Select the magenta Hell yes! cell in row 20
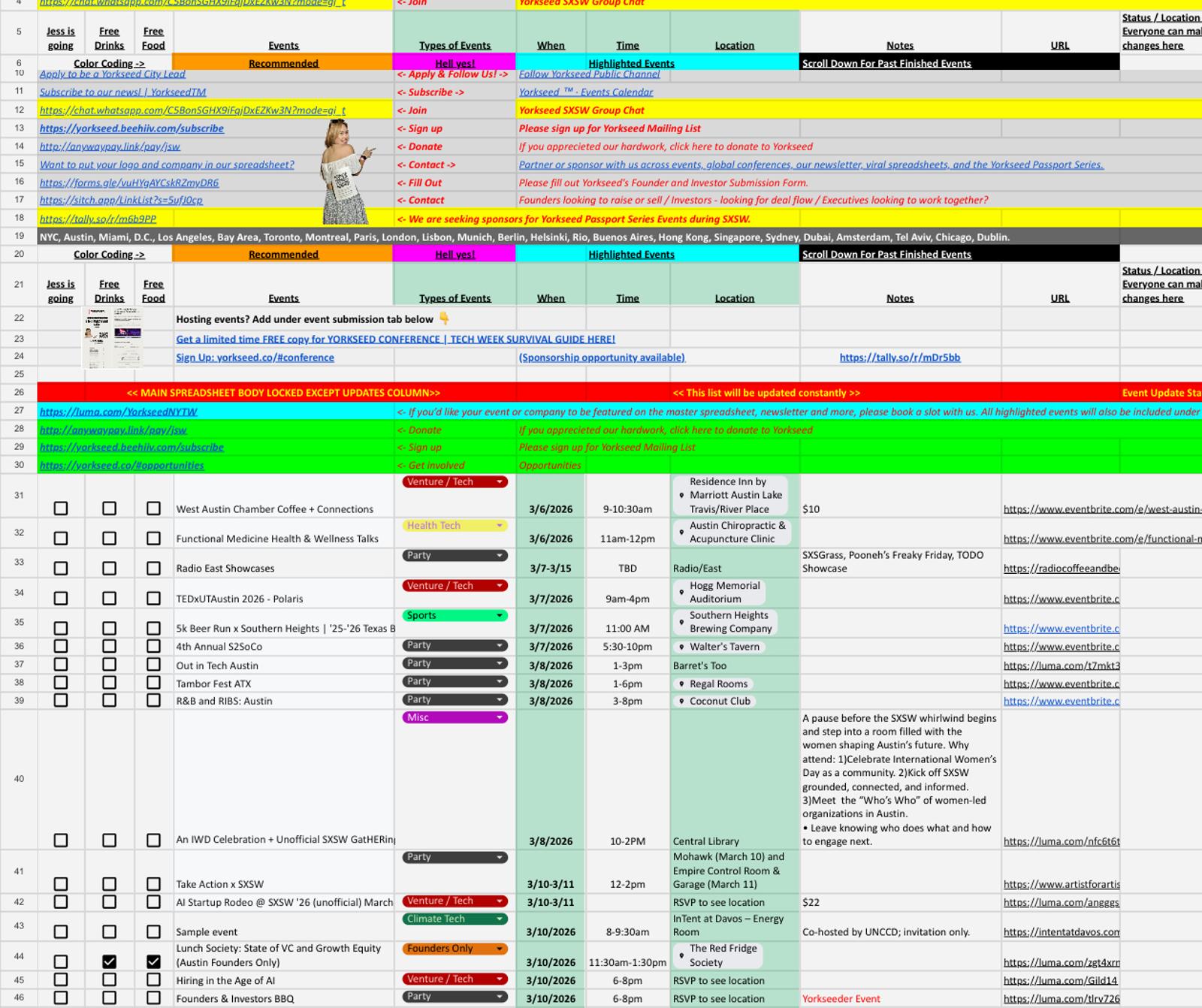 455,255
